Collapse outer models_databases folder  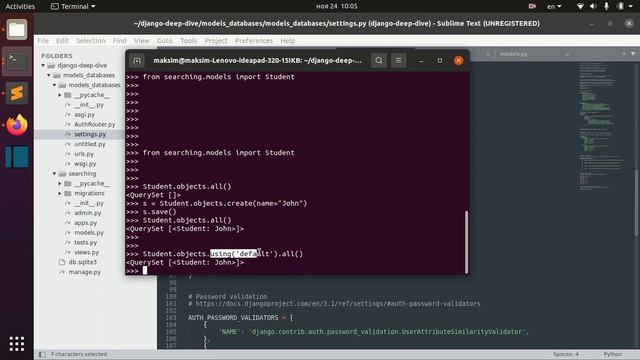(x=49, y=75)
